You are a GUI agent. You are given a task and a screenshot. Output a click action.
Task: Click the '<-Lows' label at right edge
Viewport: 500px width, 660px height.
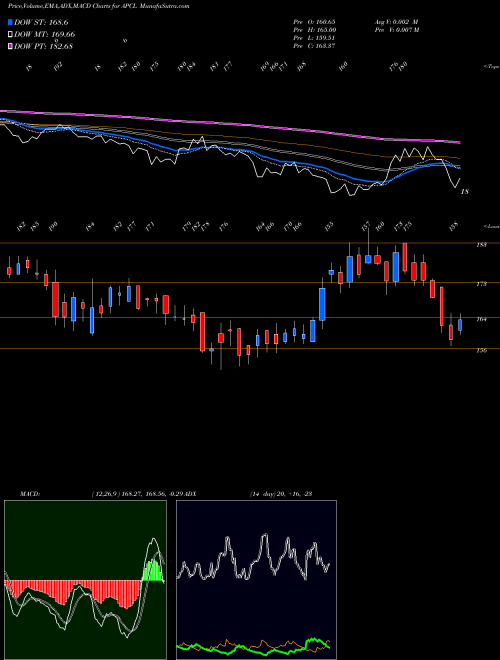click(491, 226)
